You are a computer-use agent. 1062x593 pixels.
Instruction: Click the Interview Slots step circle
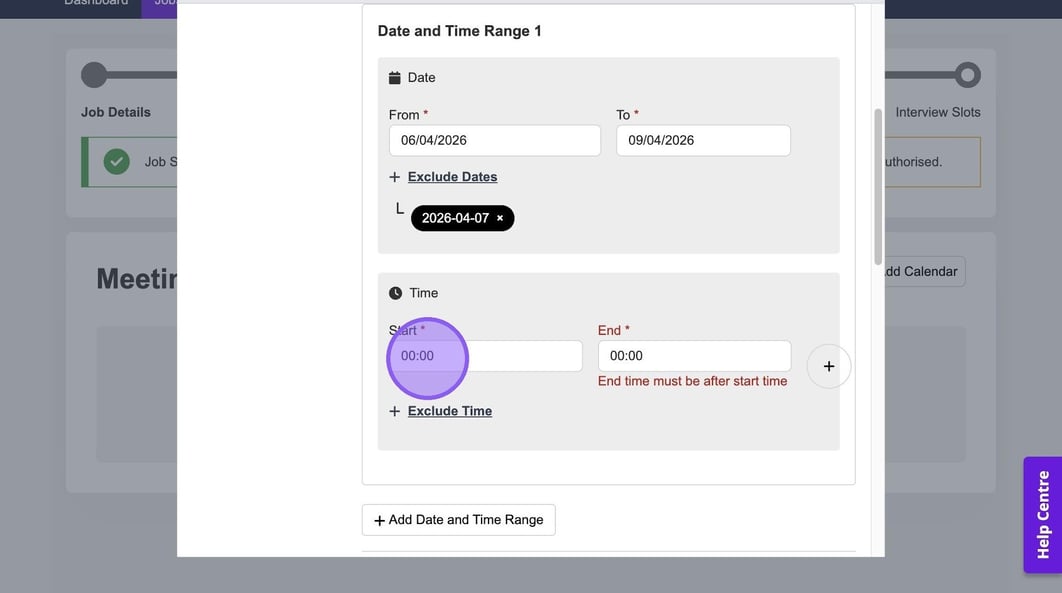pos(967,75)
